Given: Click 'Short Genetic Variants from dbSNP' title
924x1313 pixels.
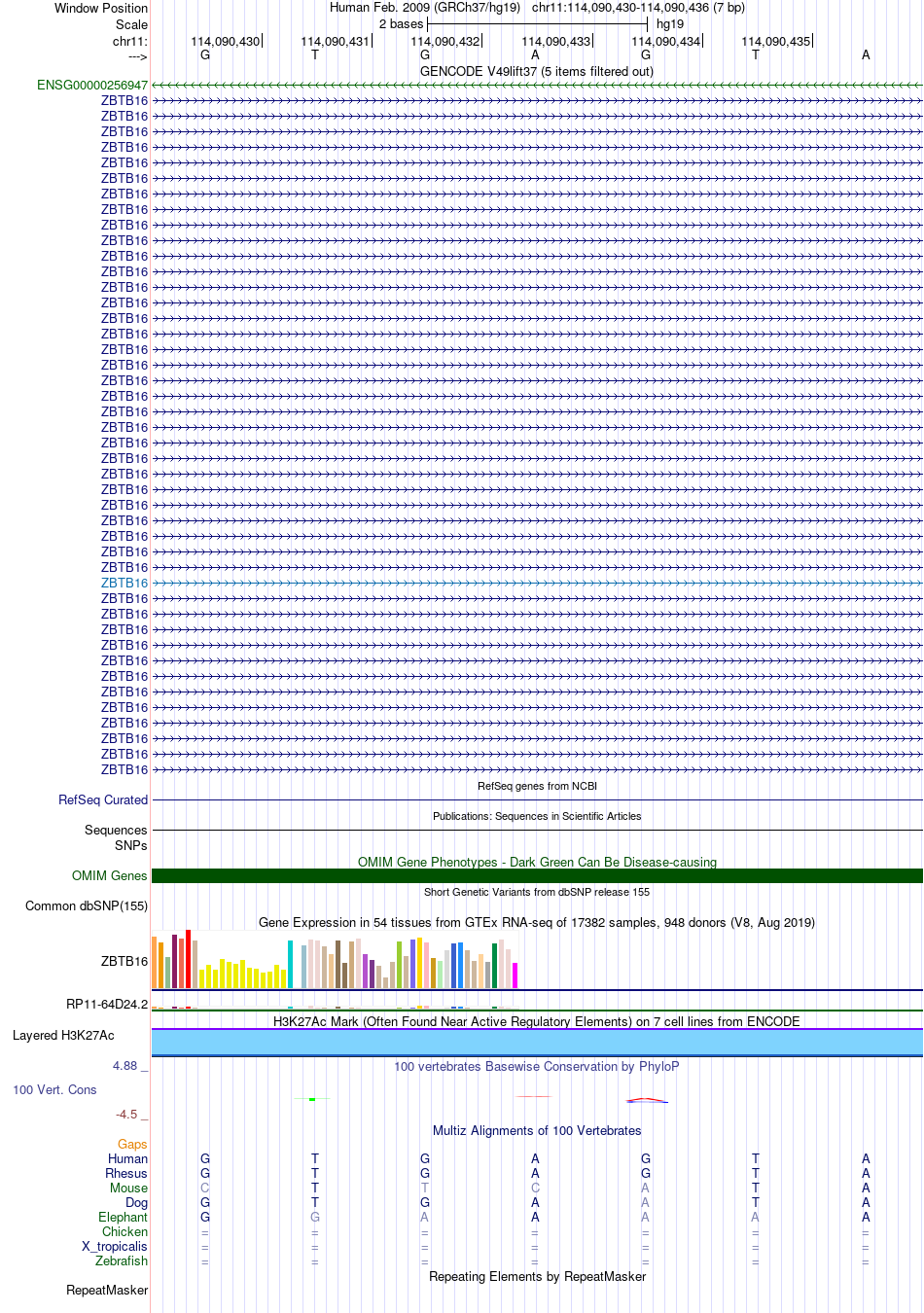Looking at the screenshot, I should tap(537, 892).
